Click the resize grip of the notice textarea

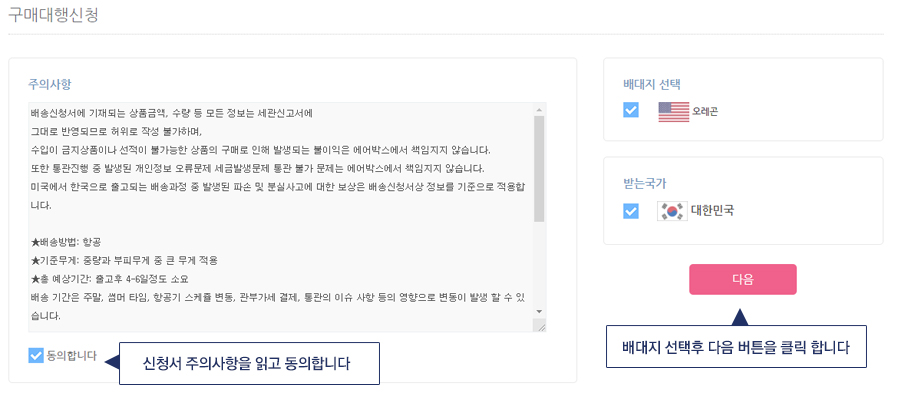pos(540,326)
